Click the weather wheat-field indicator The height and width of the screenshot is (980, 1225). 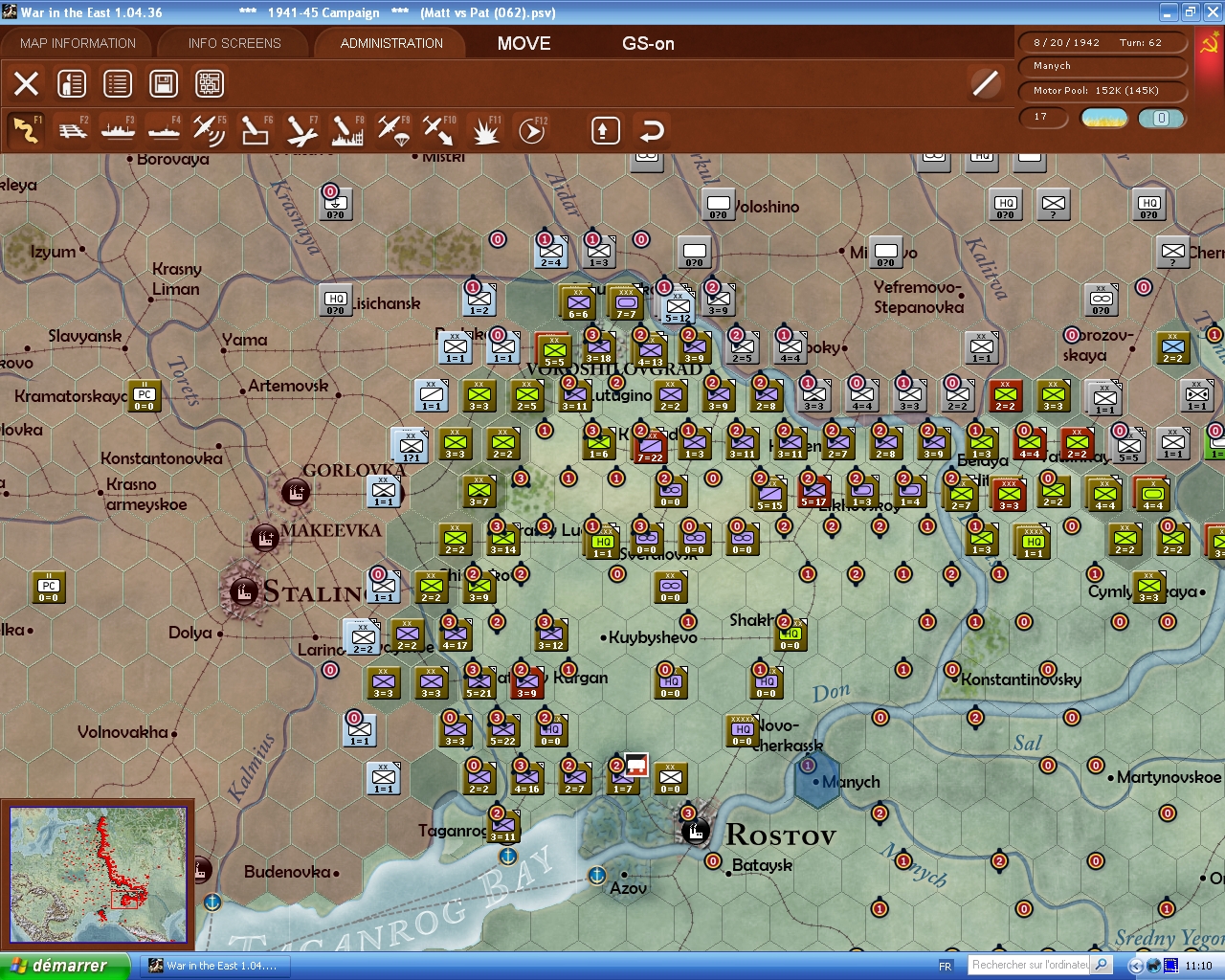coord(1103,118)
